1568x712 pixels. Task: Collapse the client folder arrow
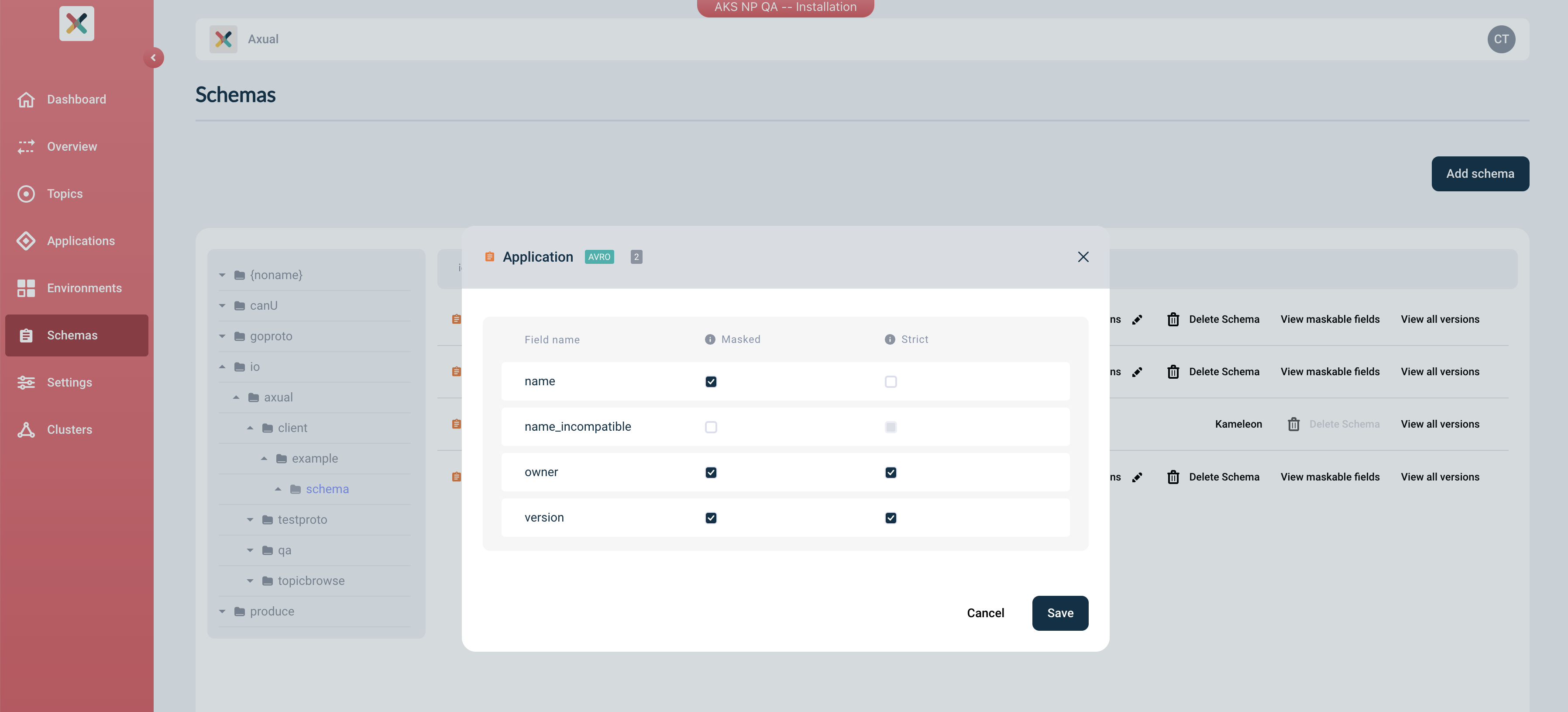[250, 428]
